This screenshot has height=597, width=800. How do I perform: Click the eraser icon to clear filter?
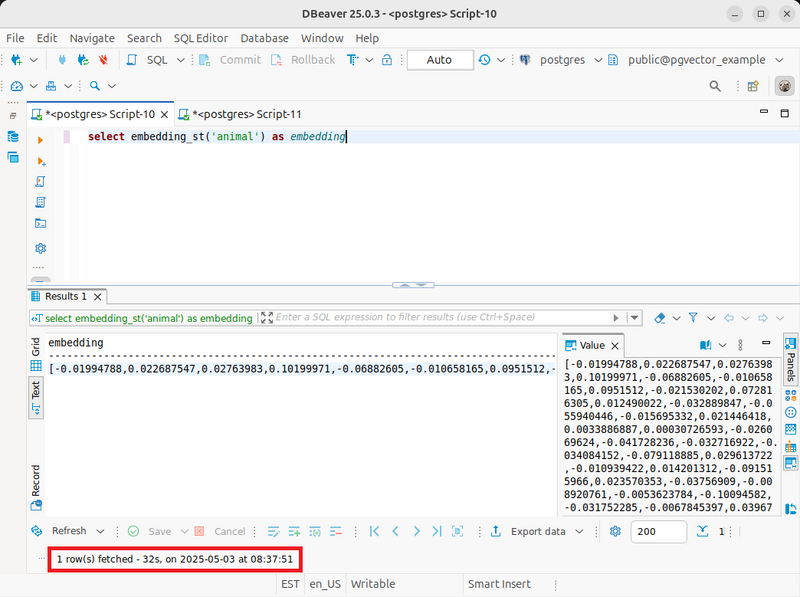coord(660,317)
